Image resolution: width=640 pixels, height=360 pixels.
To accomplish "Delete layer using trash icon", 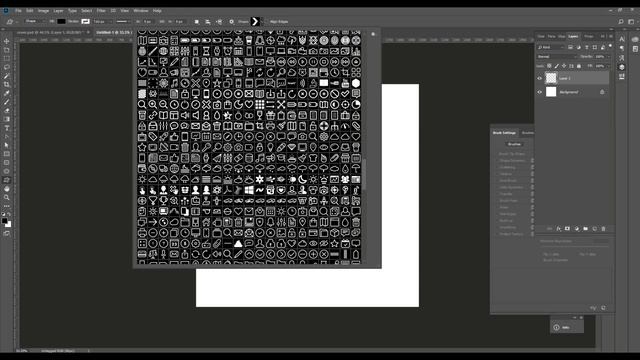I will (x=604, y=229).
